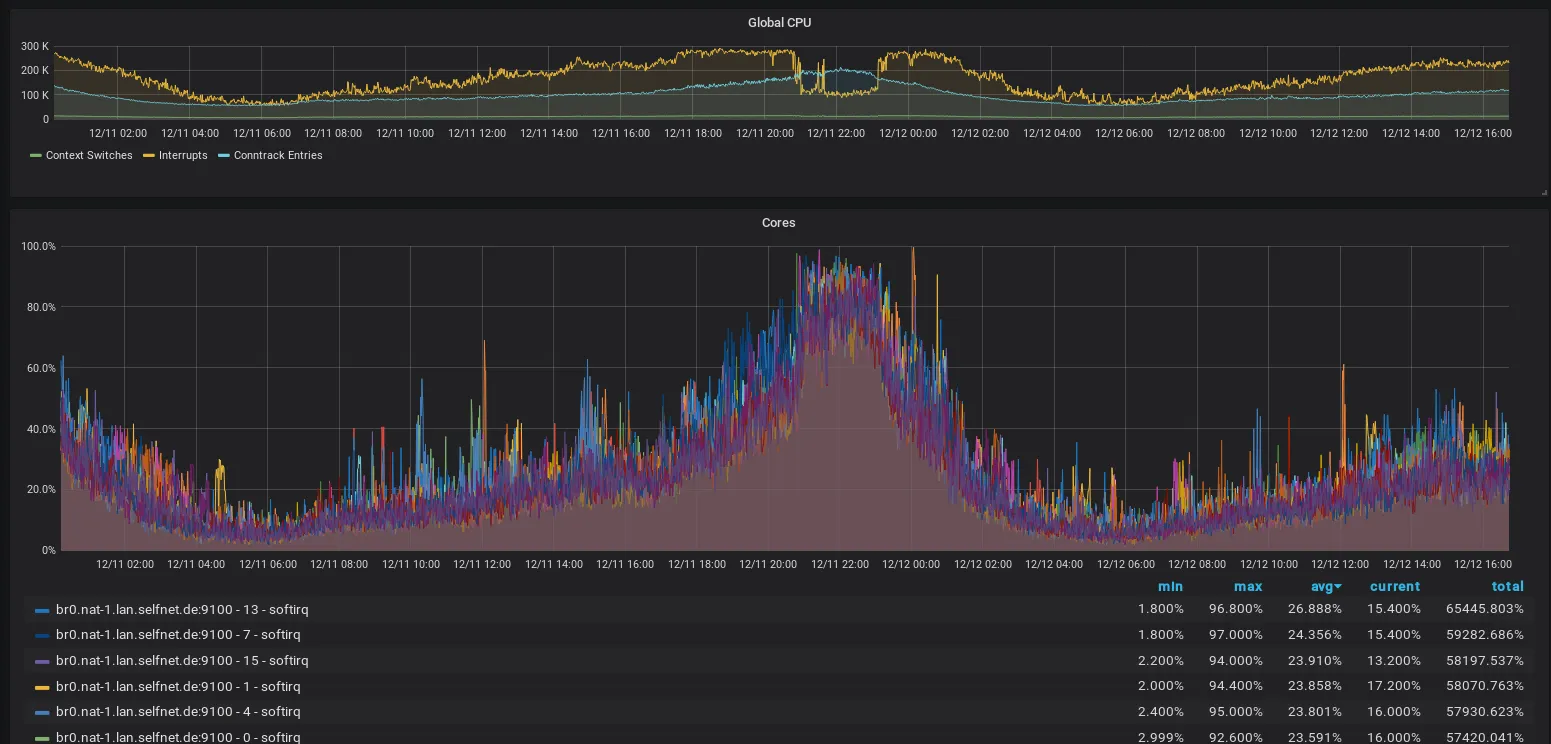Sort the legend table by max
This screenshot has height=744, width=1551.
pyautogui.click(x=1248, y=586)
